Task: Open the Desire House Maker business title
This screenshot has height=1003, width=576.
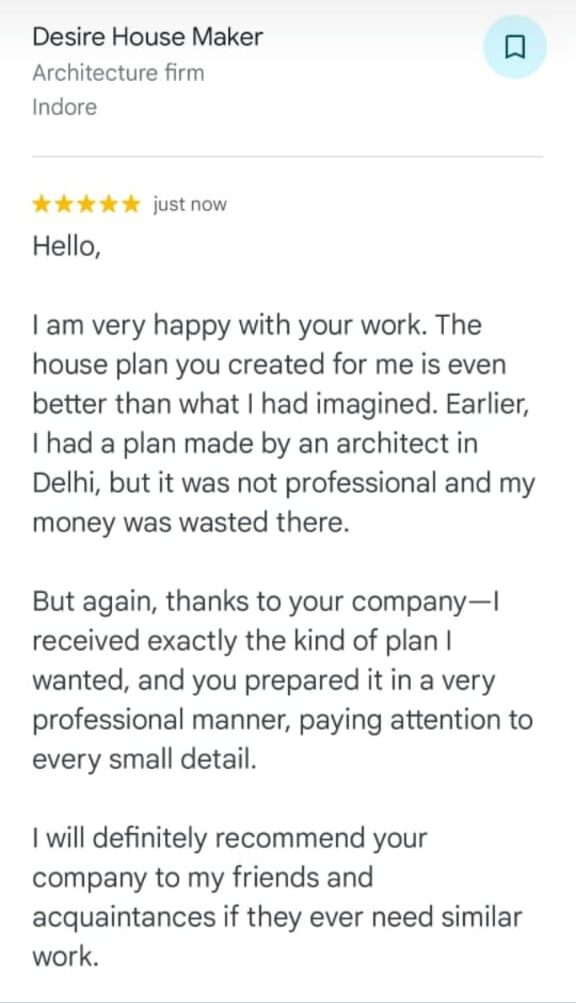Action: (x=147, y=37)
